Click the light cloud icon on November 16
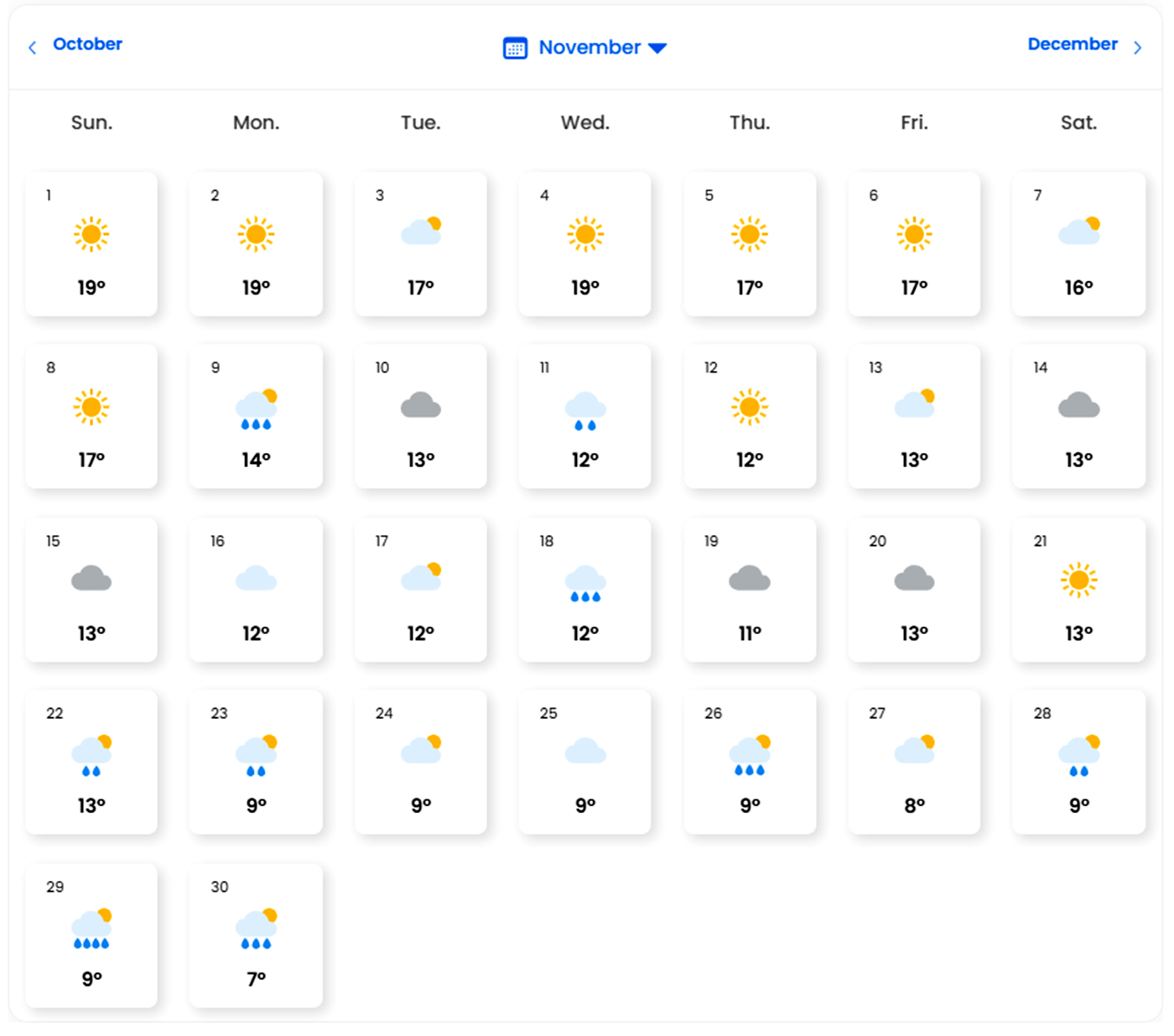This screenshot has width=1174, height=1036. (256, 579)
